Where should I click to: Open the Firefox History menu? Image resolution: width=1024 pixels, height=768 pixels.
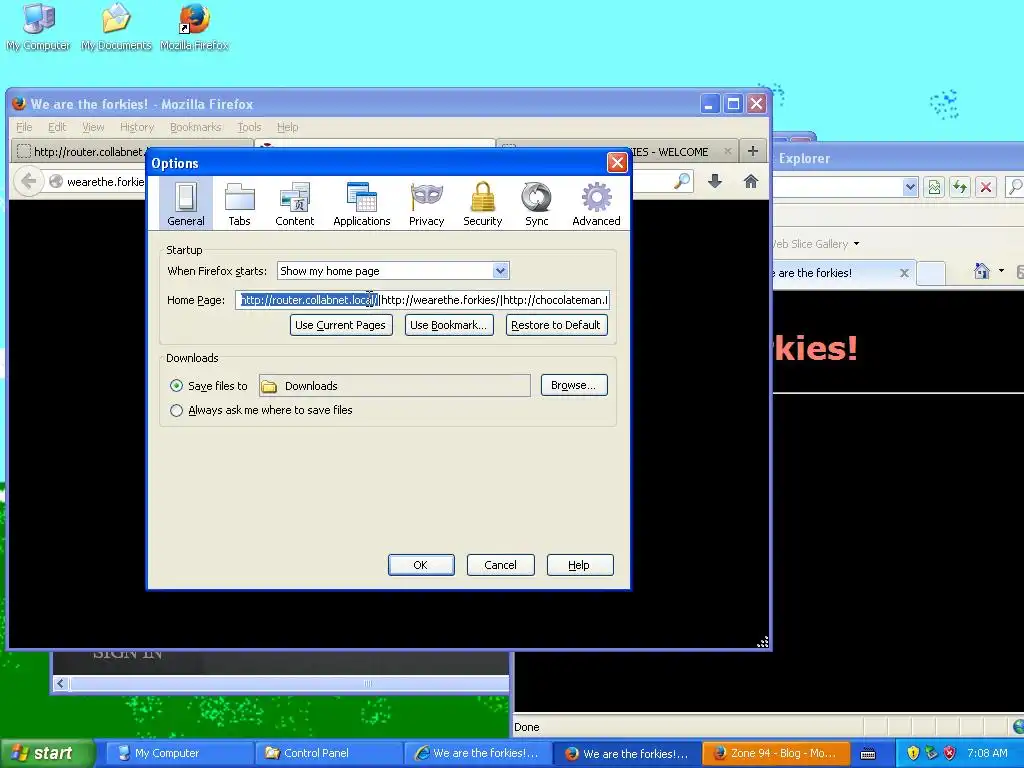coord(136,127)
